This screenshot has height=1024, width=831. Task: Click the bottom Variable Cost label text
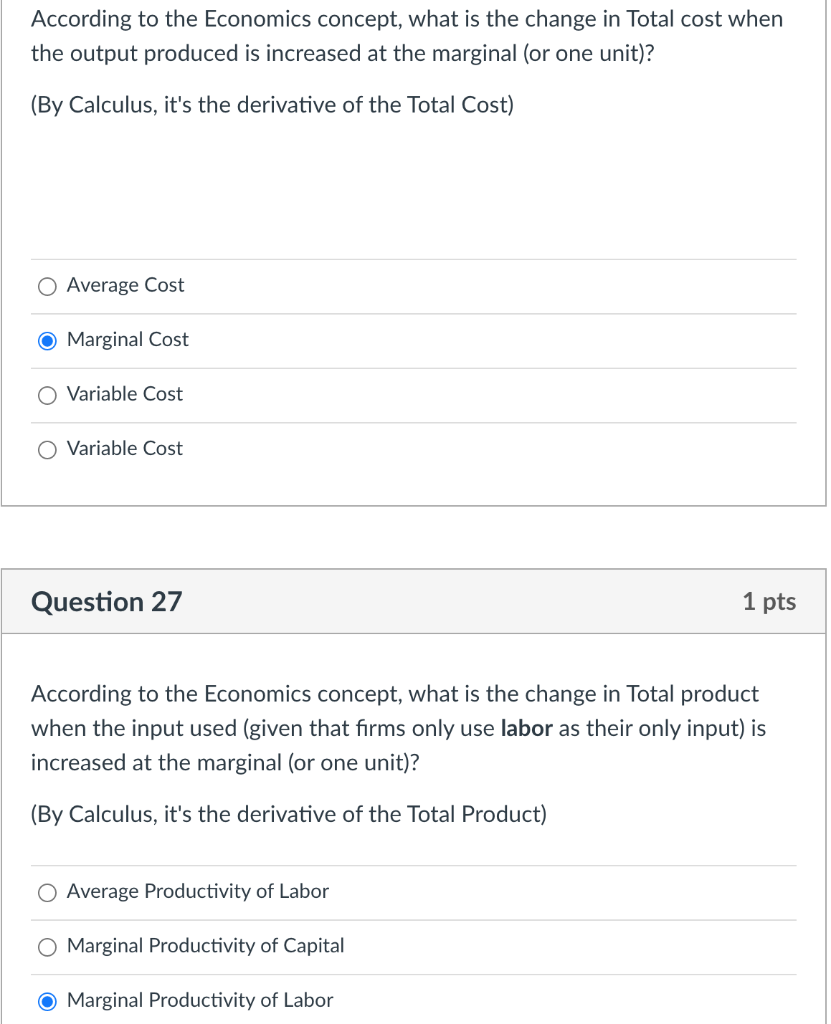coord(125,449)
